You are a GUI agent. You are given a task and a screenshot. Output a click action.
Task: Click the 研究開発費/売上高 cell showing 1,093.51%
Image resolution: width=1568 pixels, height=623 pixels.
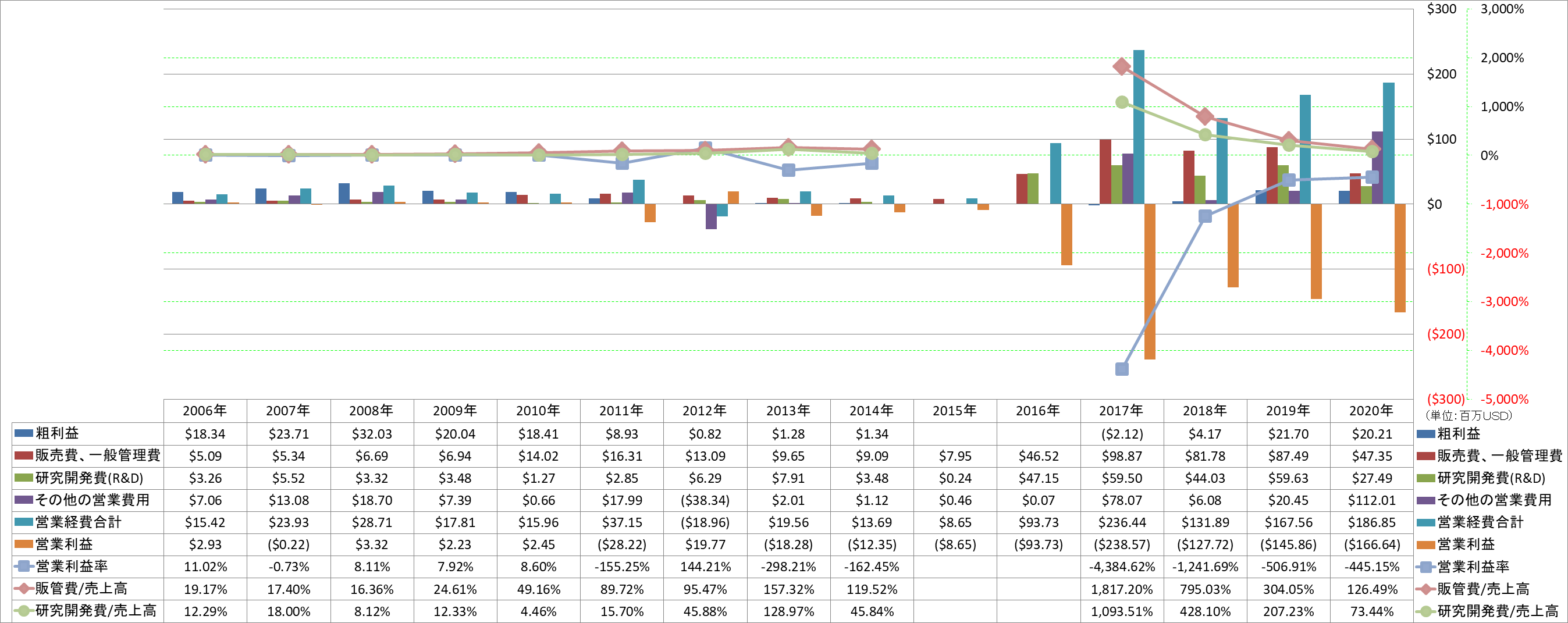pos(1122,611)
